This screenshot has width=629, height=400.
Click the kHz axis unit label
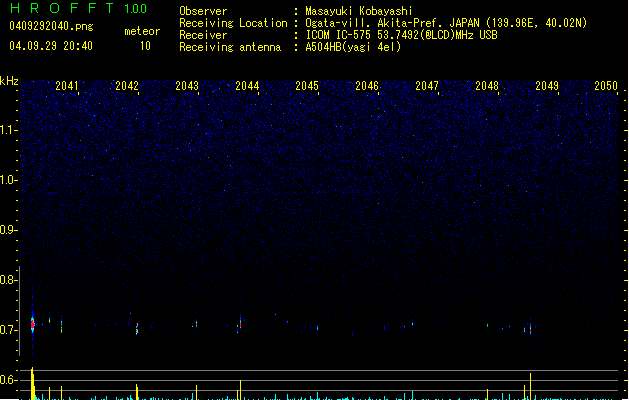tap(9, 81)
